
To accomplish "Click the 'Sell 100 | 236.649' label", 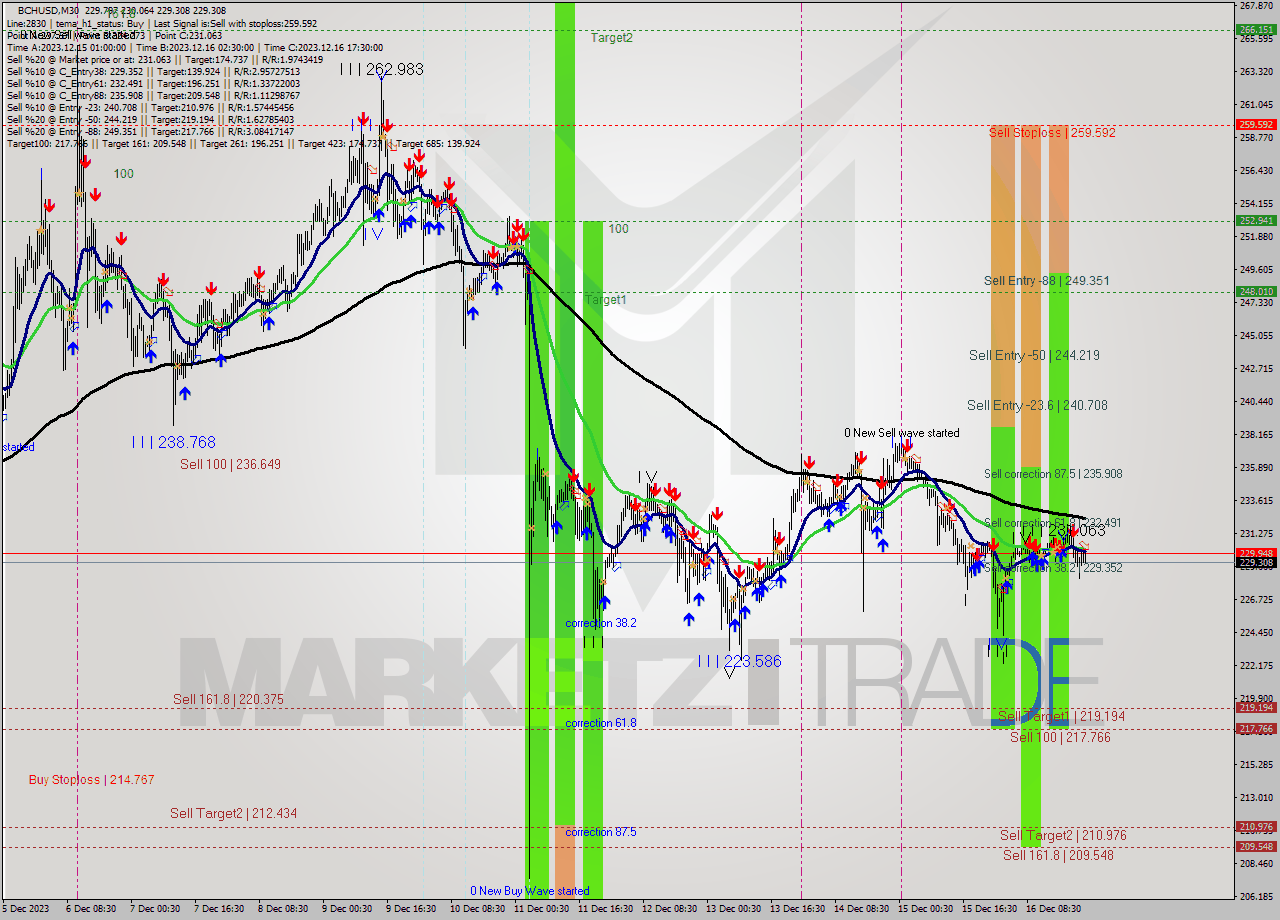I will [230, 464].
